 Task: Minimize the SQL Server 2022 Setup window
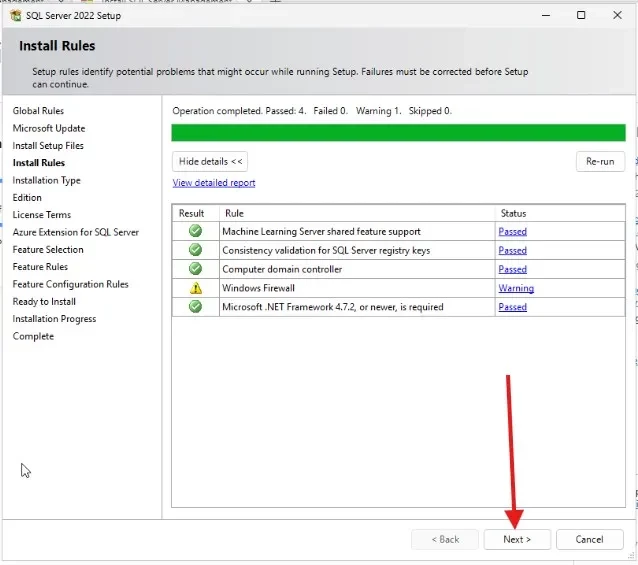[546, 15]
